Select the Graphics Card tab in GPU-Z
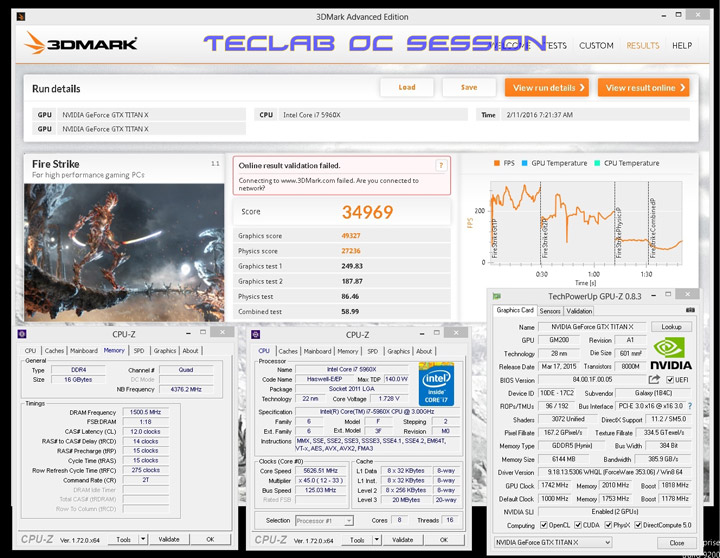The width and height of the screenshot is (720, 558). [515, 310]
